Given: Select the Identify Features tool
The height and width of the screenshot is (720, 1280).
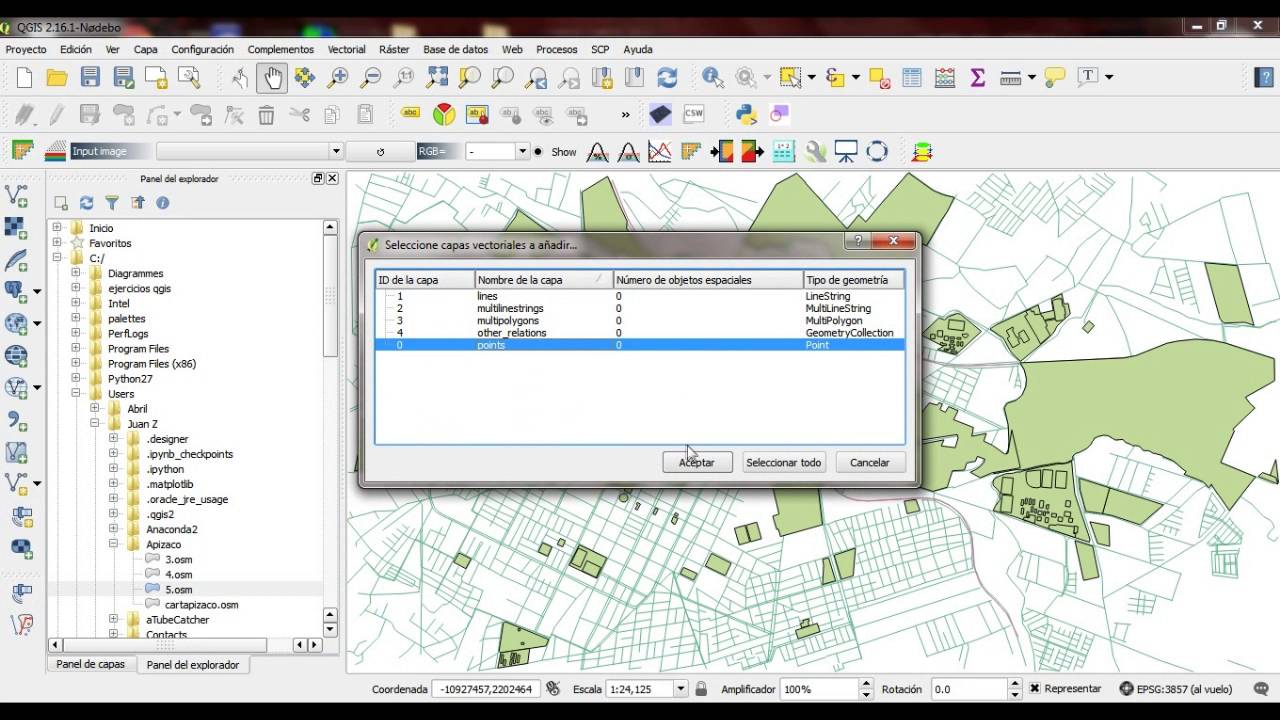Looking at the screenshot, I should pos(713,77).
